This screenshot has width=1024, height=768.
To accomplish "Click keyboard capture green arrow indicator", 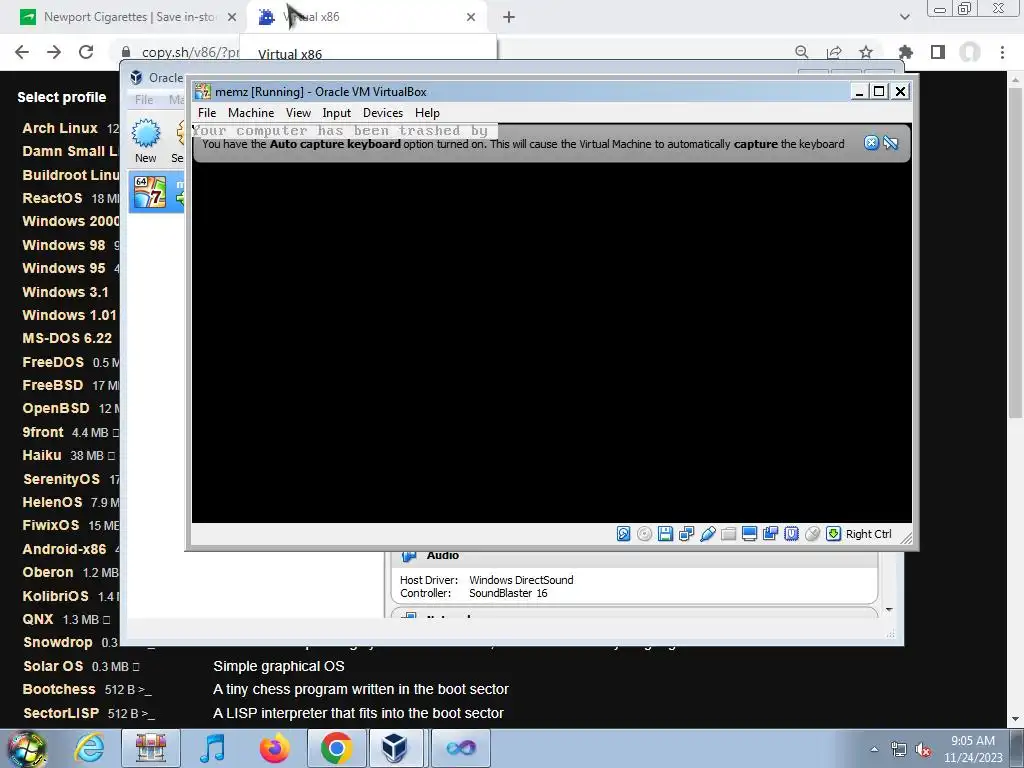I will coord(833,534).
